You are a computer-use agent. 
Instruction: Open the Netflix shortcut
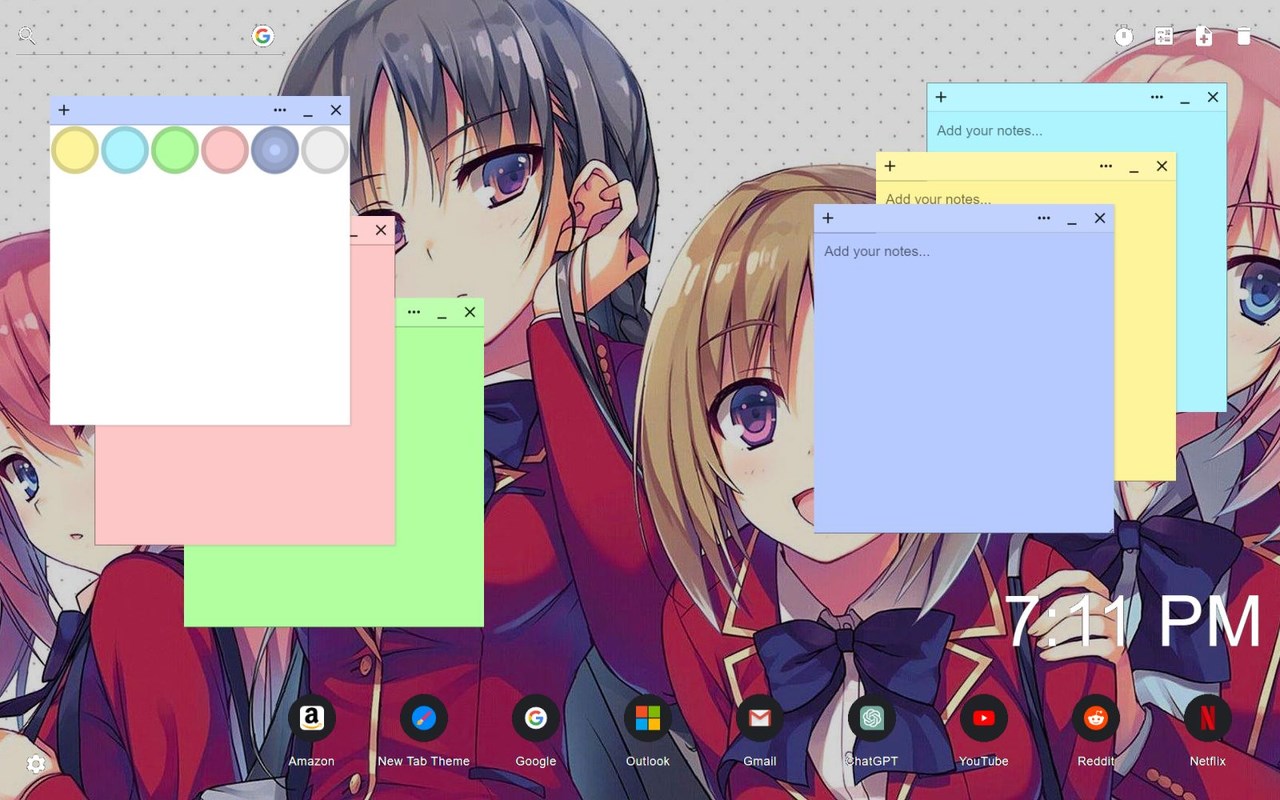[1208, 718]
